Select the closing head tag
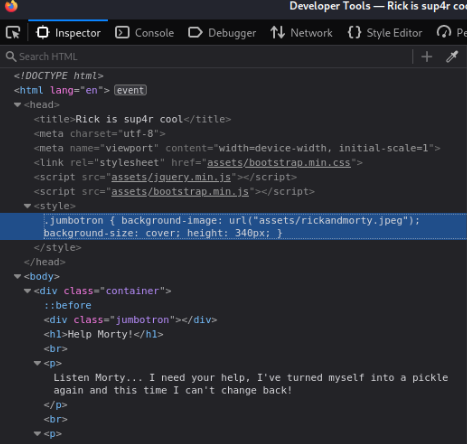Viewport: 467px width, 444px height. click(45, 262)
